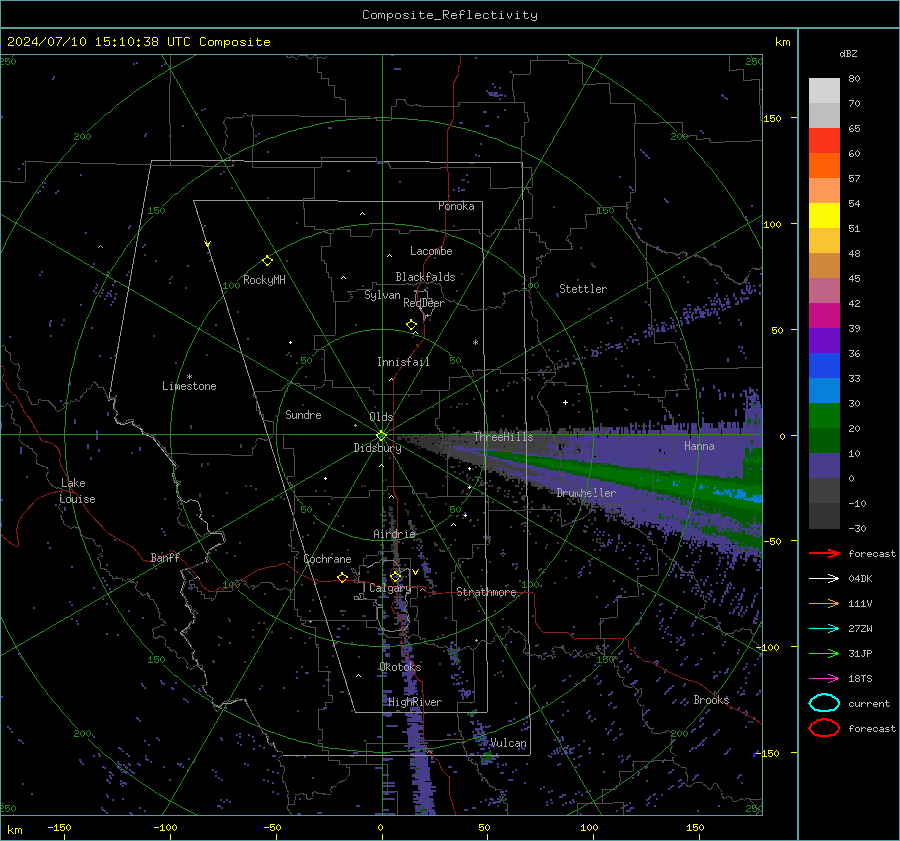
Task: Click the Sundre city label
Action: coord(303,414)
